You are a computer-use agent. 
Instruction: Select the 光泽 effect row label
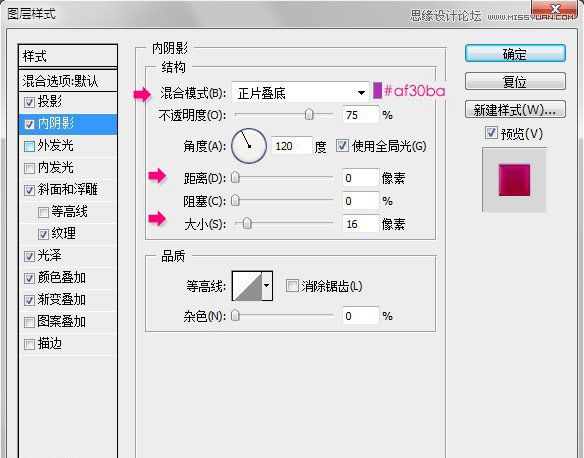[x=50, y=255]
